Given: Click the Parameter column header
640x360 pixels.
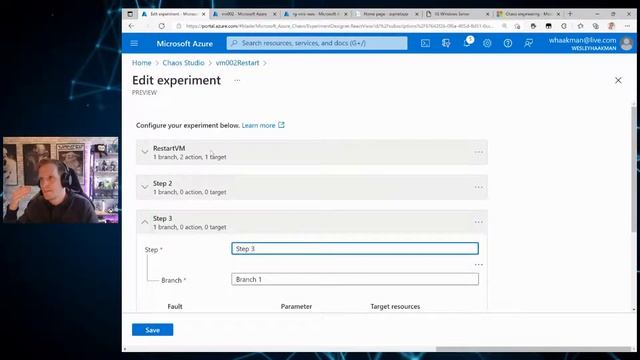Looking at the screenshot, I should pos(296,306).
